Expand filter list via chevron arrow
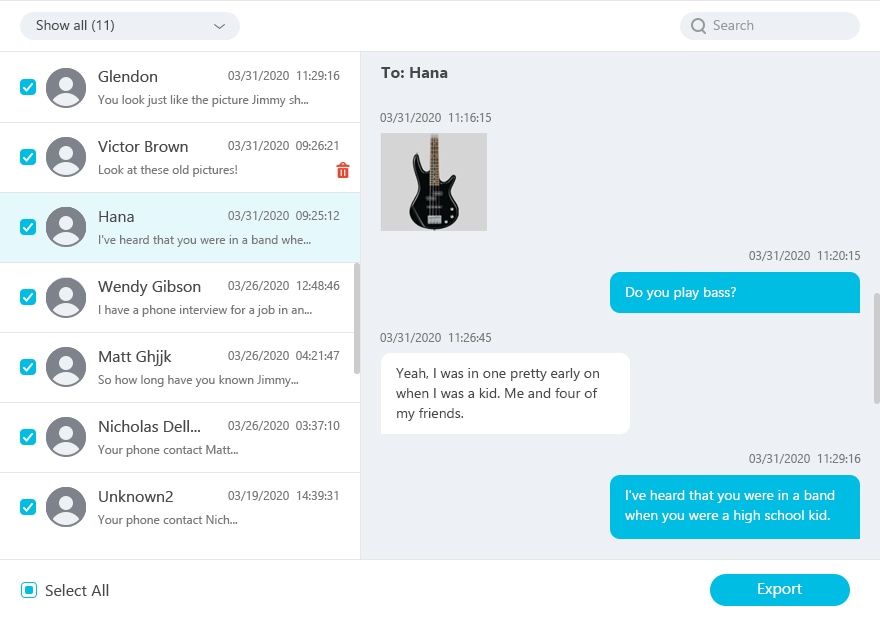880x620 pixels. 219,26
